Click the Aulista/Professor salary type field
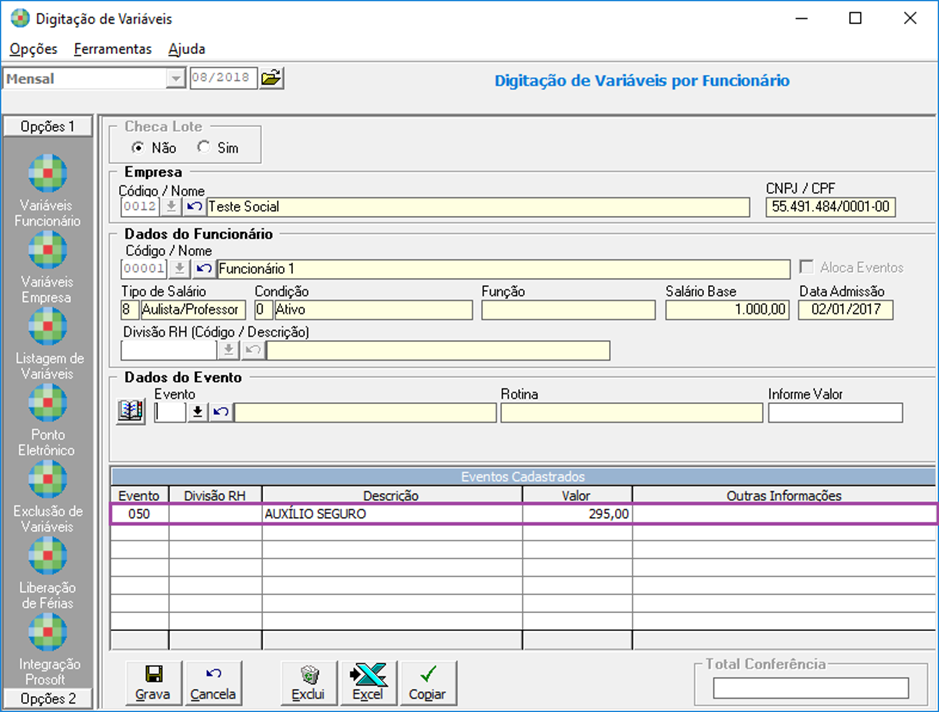This screenshot has width=939, height=712. point(193,310)
